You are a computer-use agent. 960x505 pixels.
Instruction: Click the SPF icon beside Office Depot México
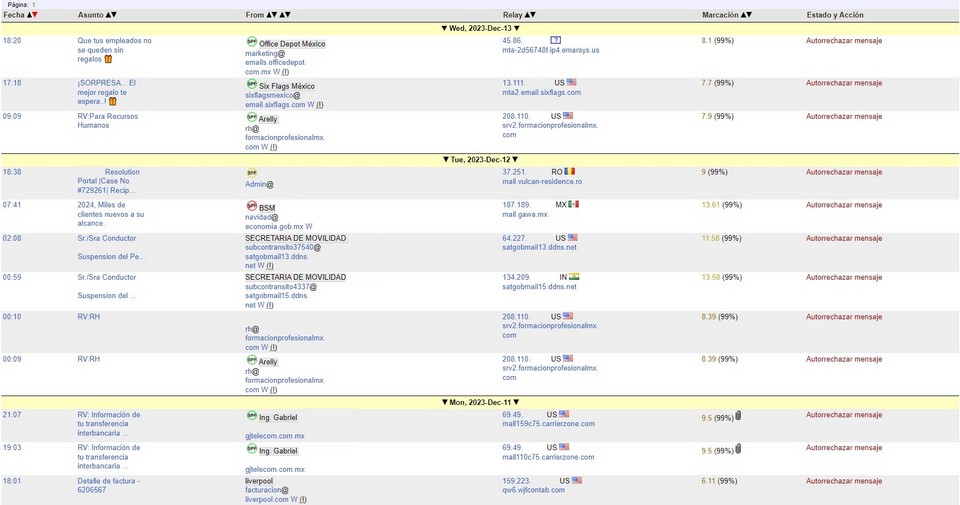click(x=251, y=41)
